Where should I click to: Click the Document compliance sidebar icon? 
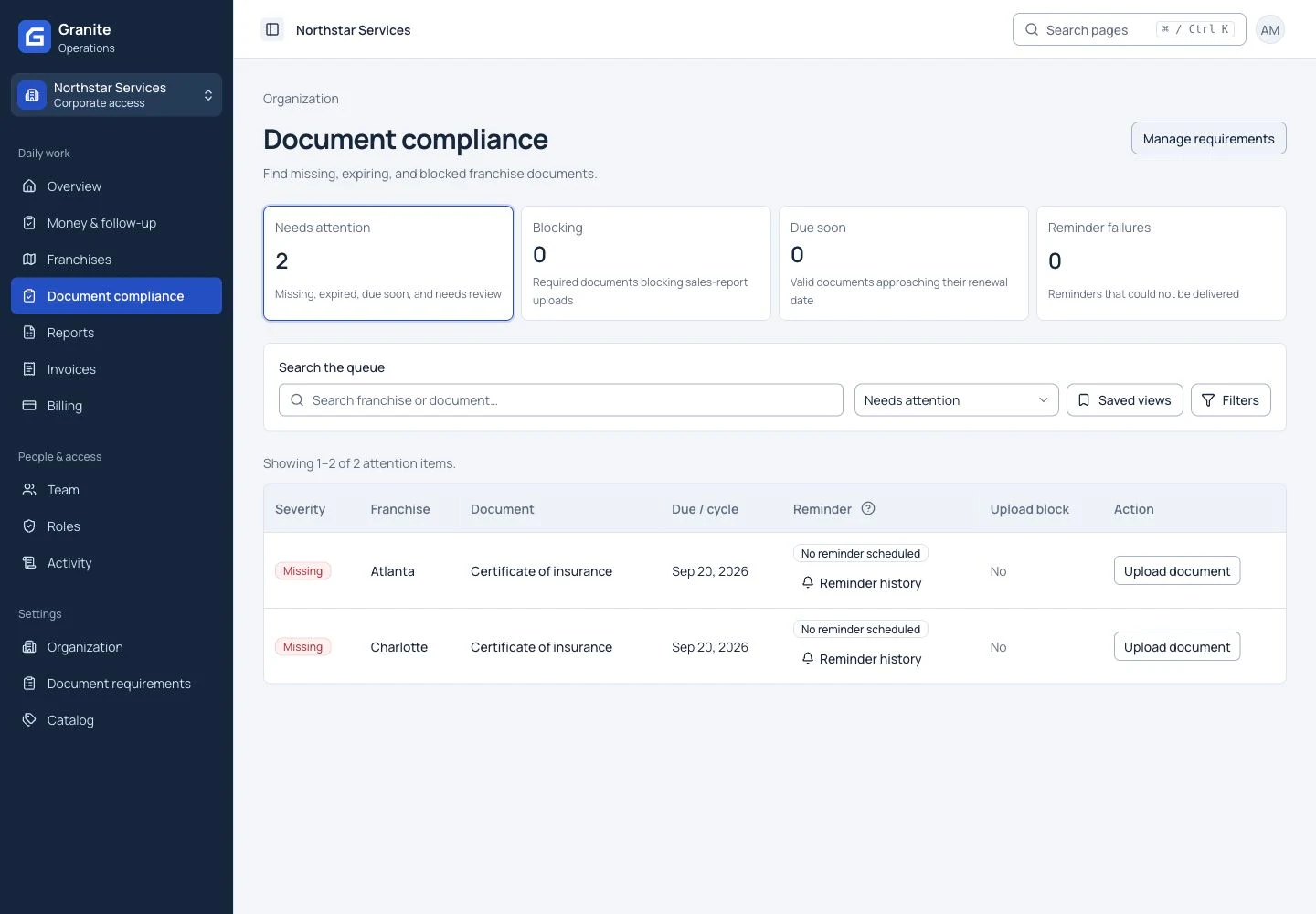point(29,296)
